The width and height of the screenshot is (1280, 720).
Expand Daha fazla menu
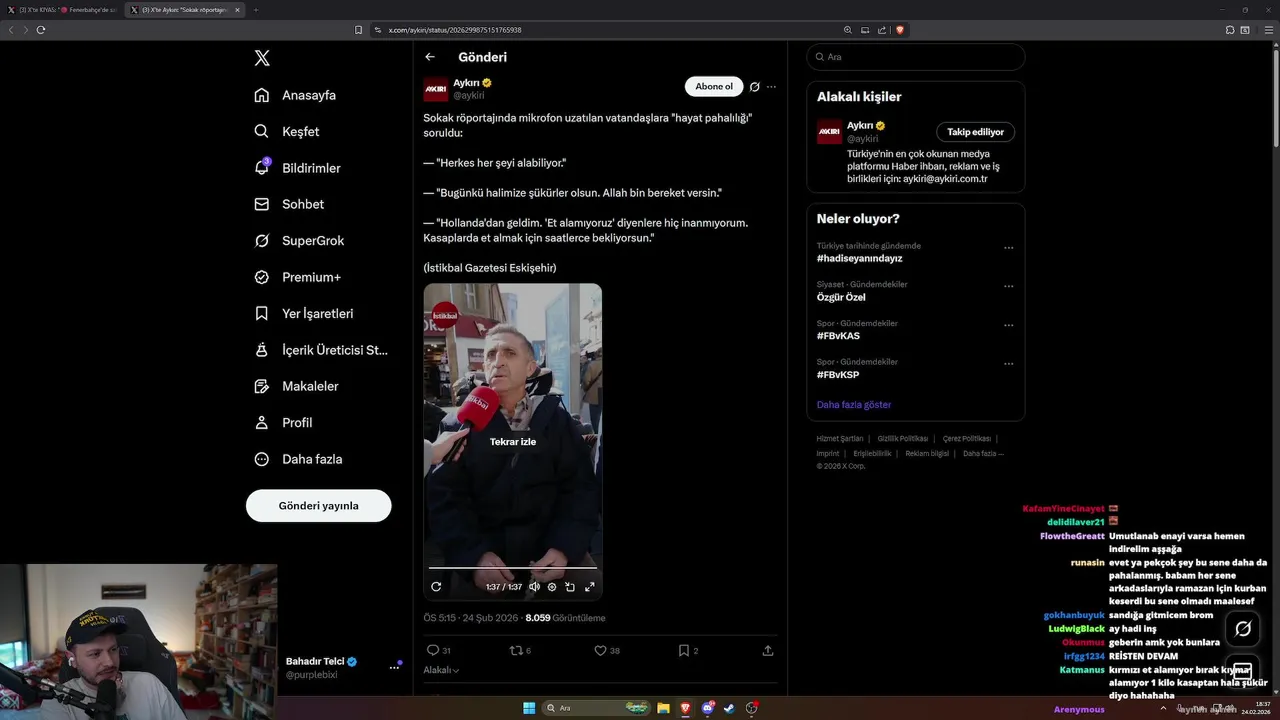[298, 459]
